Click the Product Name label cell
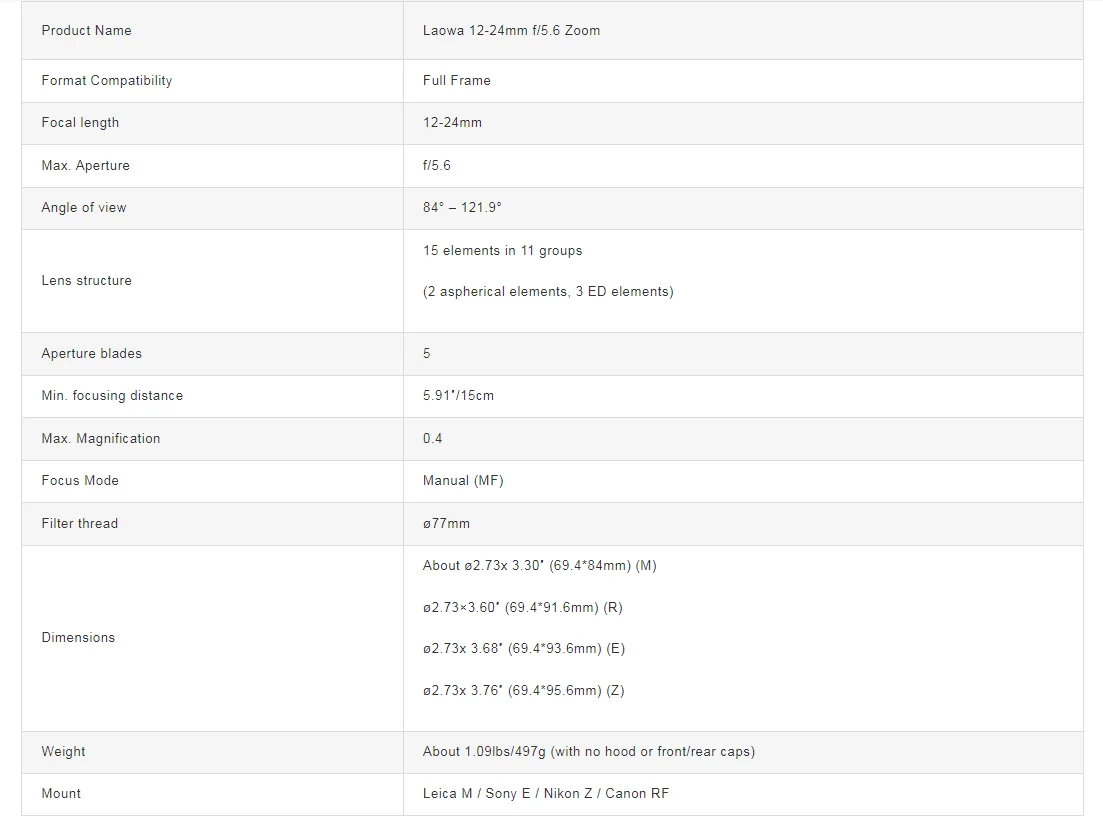This screenshot has width=1103, height=818. 86,30
